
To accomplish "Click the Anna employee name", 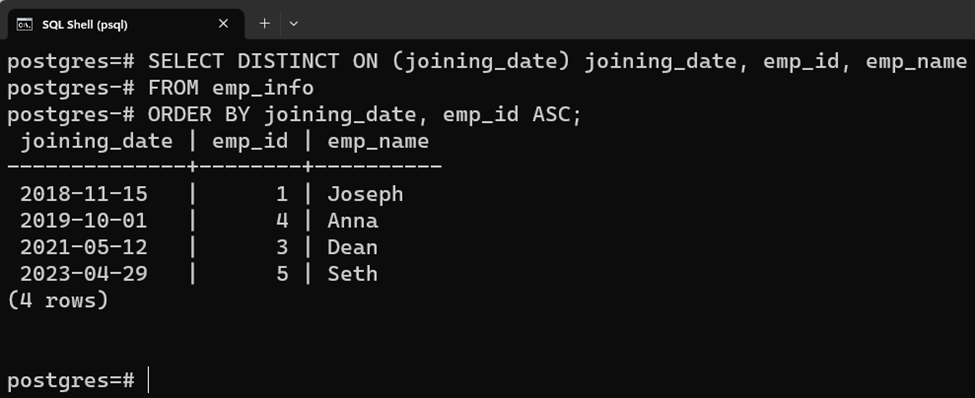I will pyautogui.click(x=353, y=221).
